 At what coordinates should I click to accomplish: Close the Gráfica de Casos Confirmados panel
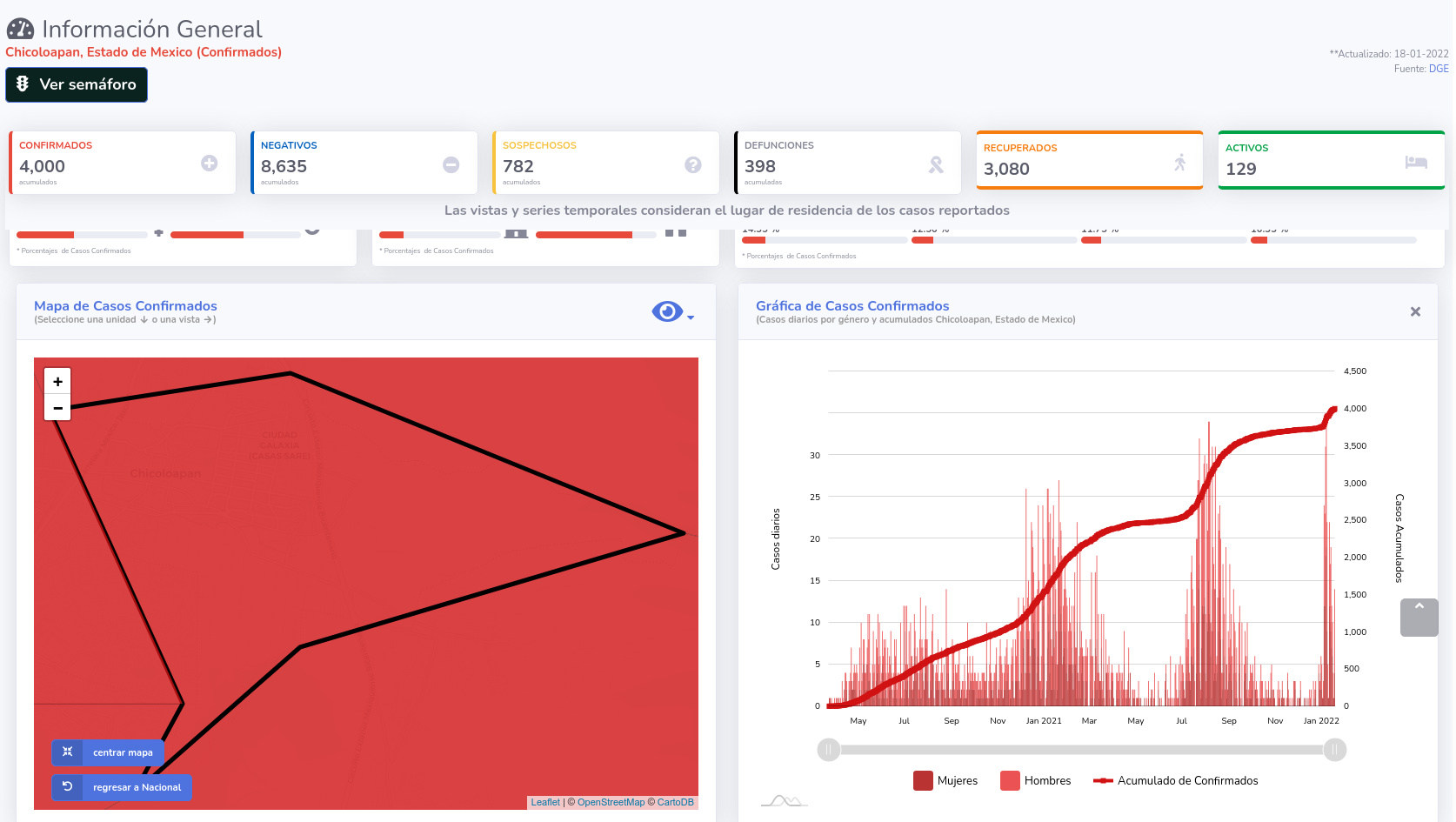click(1415, 311)
